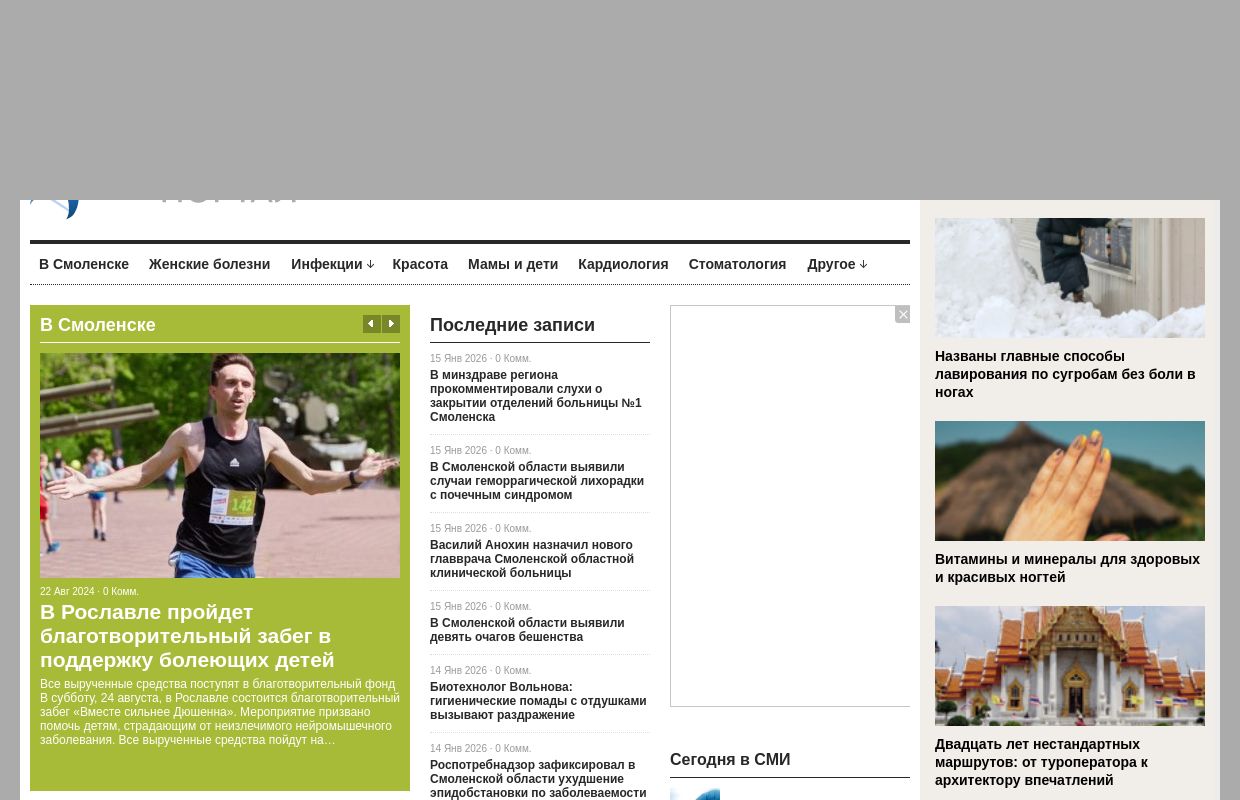The height and width of the screenshot is (800, 1240).
Task: Open the Кардиология menu item
Action: click(x=623, y=264)
